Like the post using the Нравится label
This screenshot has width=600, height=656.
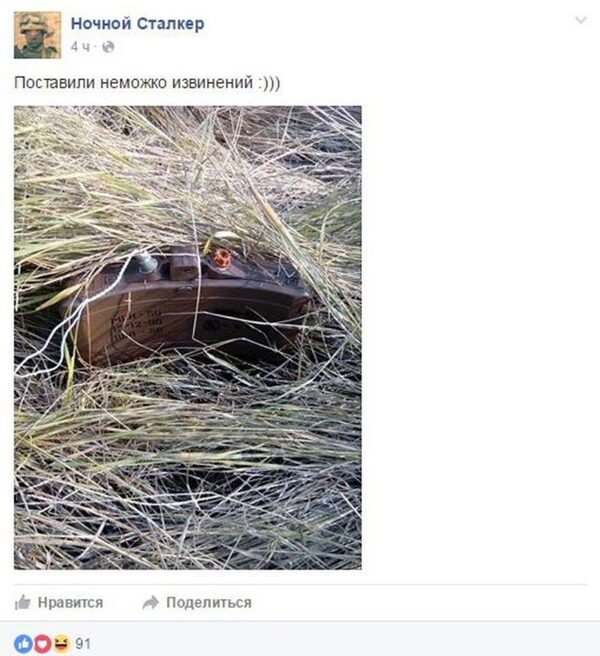(x=70, y=602)
